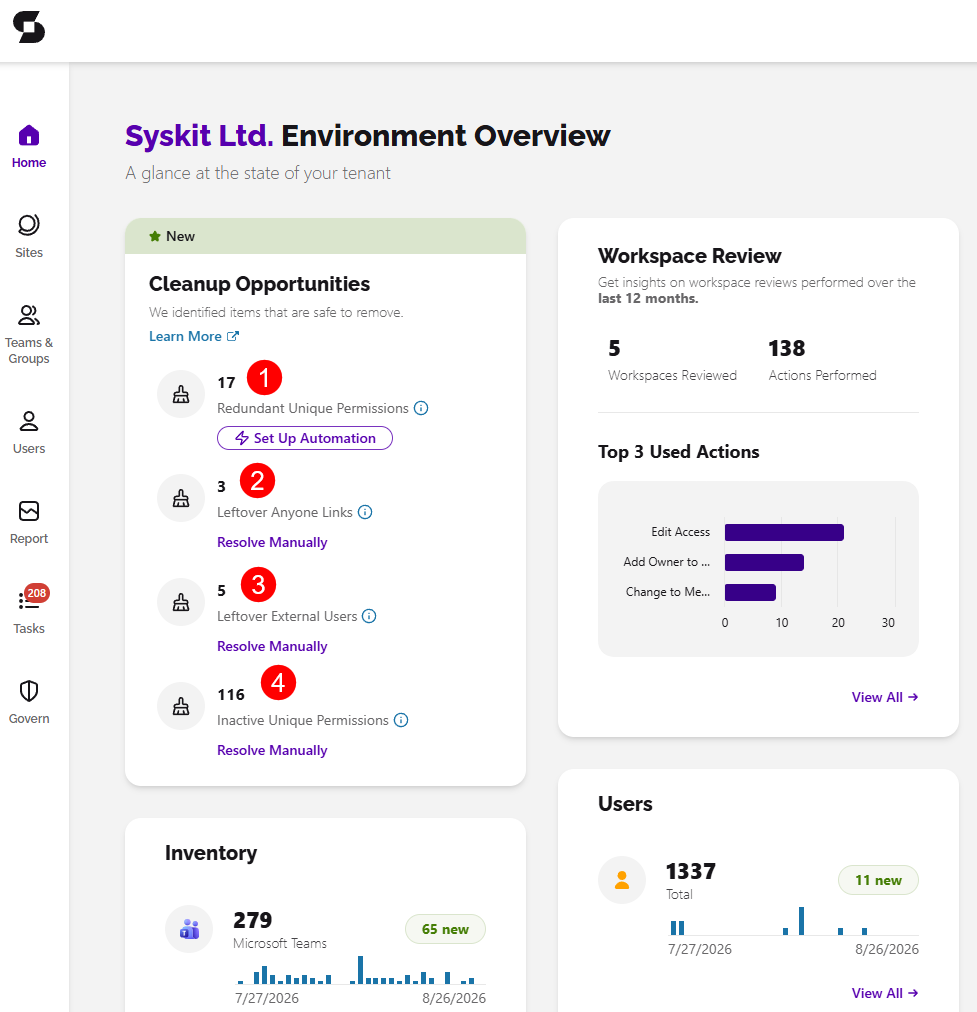Resolve Inactive Unique Permissions manually
Screen dimensions: 977x1012
coord(272,750)
